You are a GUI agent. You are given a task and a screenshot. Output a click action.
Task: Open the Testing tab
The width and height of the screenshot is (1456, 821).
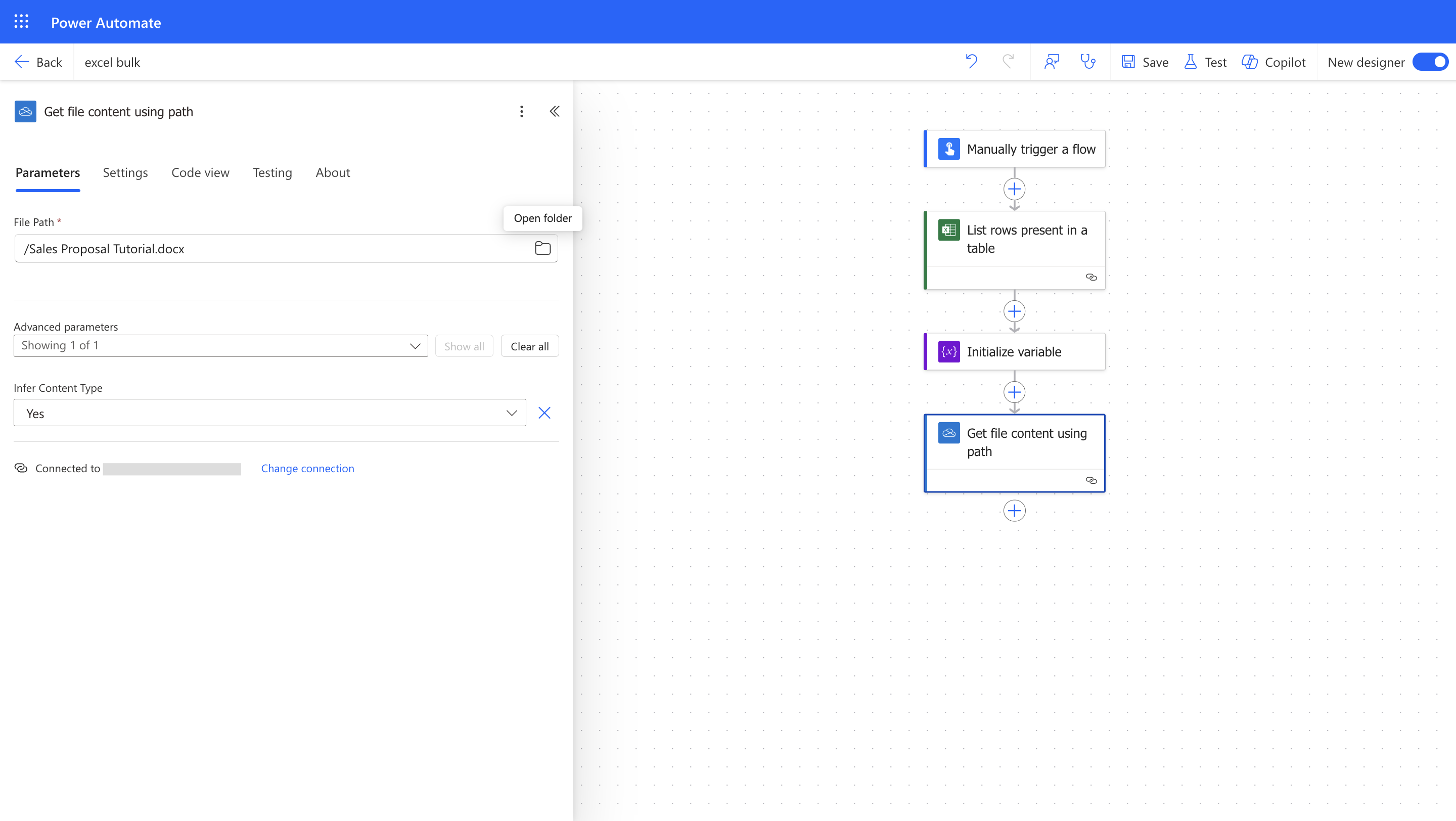click(272, 172)
